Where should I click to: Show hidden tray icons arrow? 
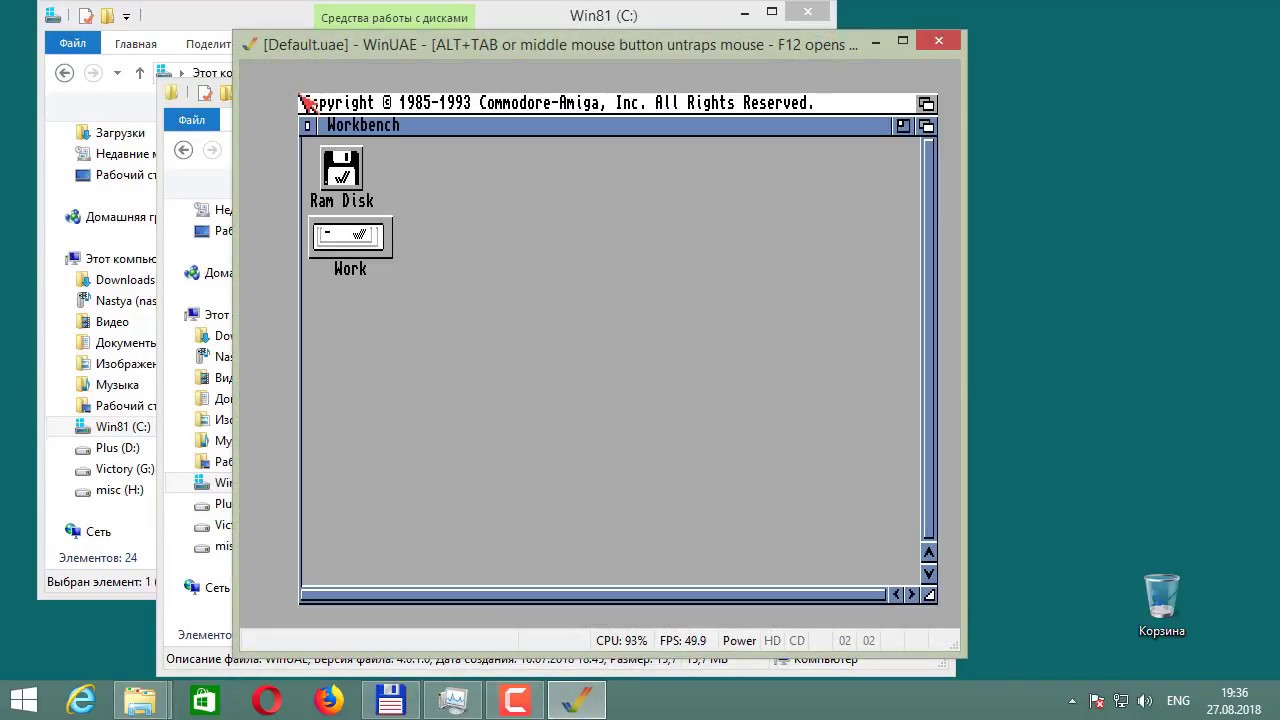(x=1072, y=701)
